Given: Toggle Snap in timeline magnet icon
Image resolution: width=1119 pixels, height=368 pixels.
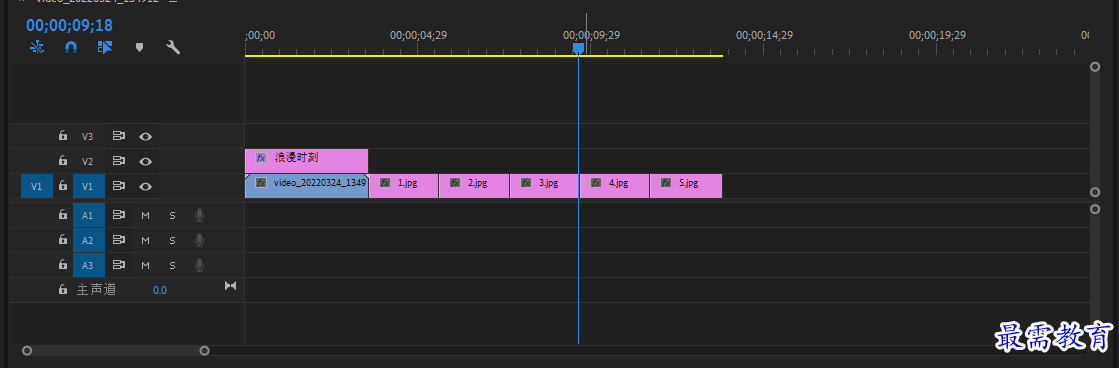Looking at the screenshot, I should [x=71, y=48].
